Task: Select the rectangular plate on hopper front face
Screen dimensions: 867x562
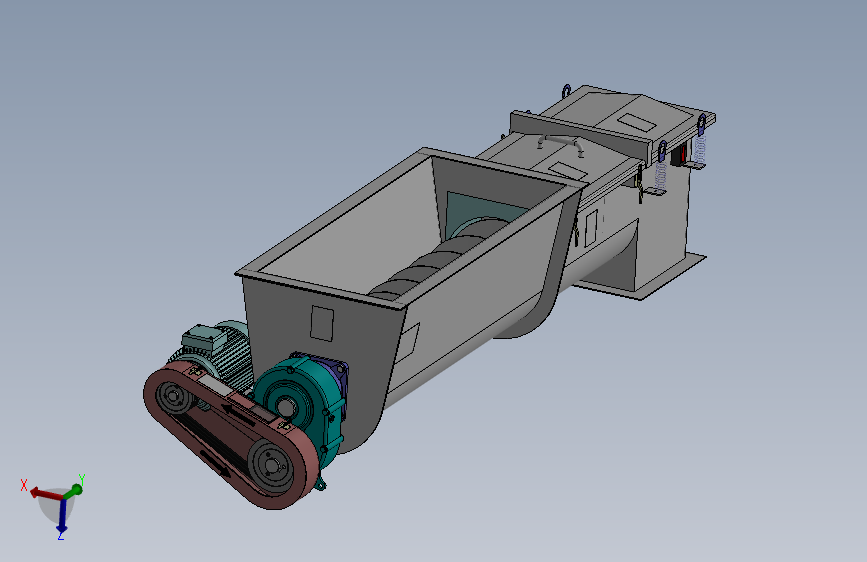Action: (x=322, y=323)
